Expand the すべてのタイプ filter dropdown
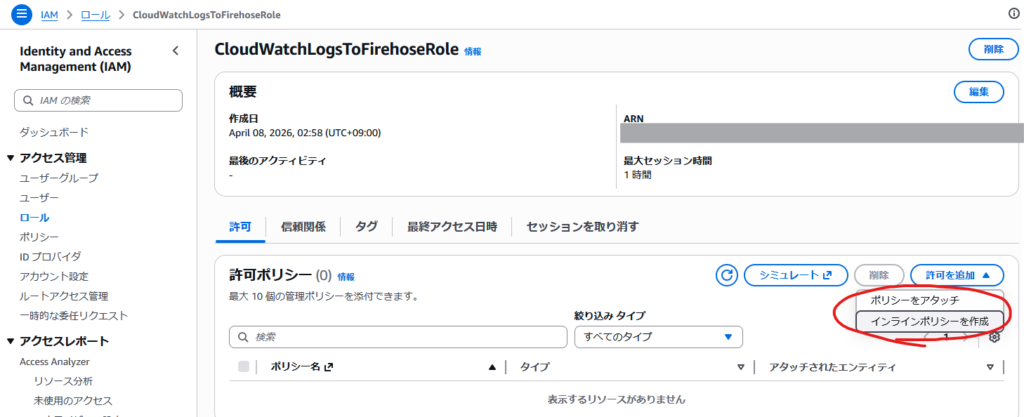The width and height of the screenshot is (1024, 417). click(658, 337)
